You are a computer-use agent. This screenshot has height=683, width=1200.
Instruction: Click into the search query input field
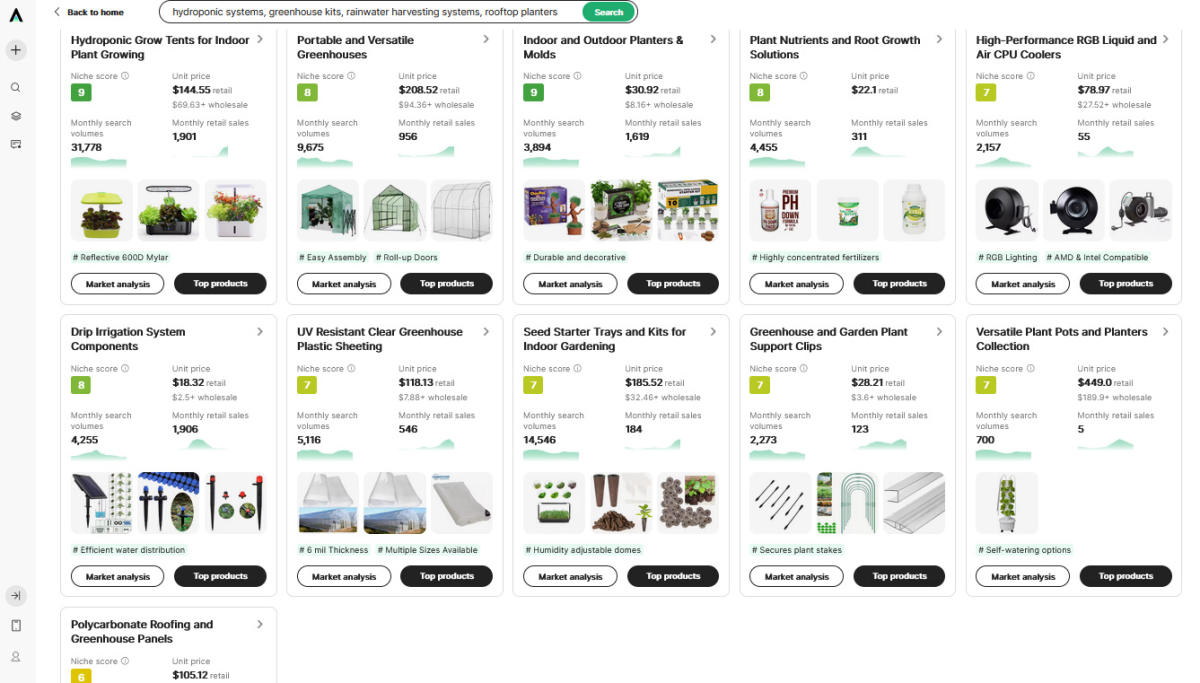(370, 12)
